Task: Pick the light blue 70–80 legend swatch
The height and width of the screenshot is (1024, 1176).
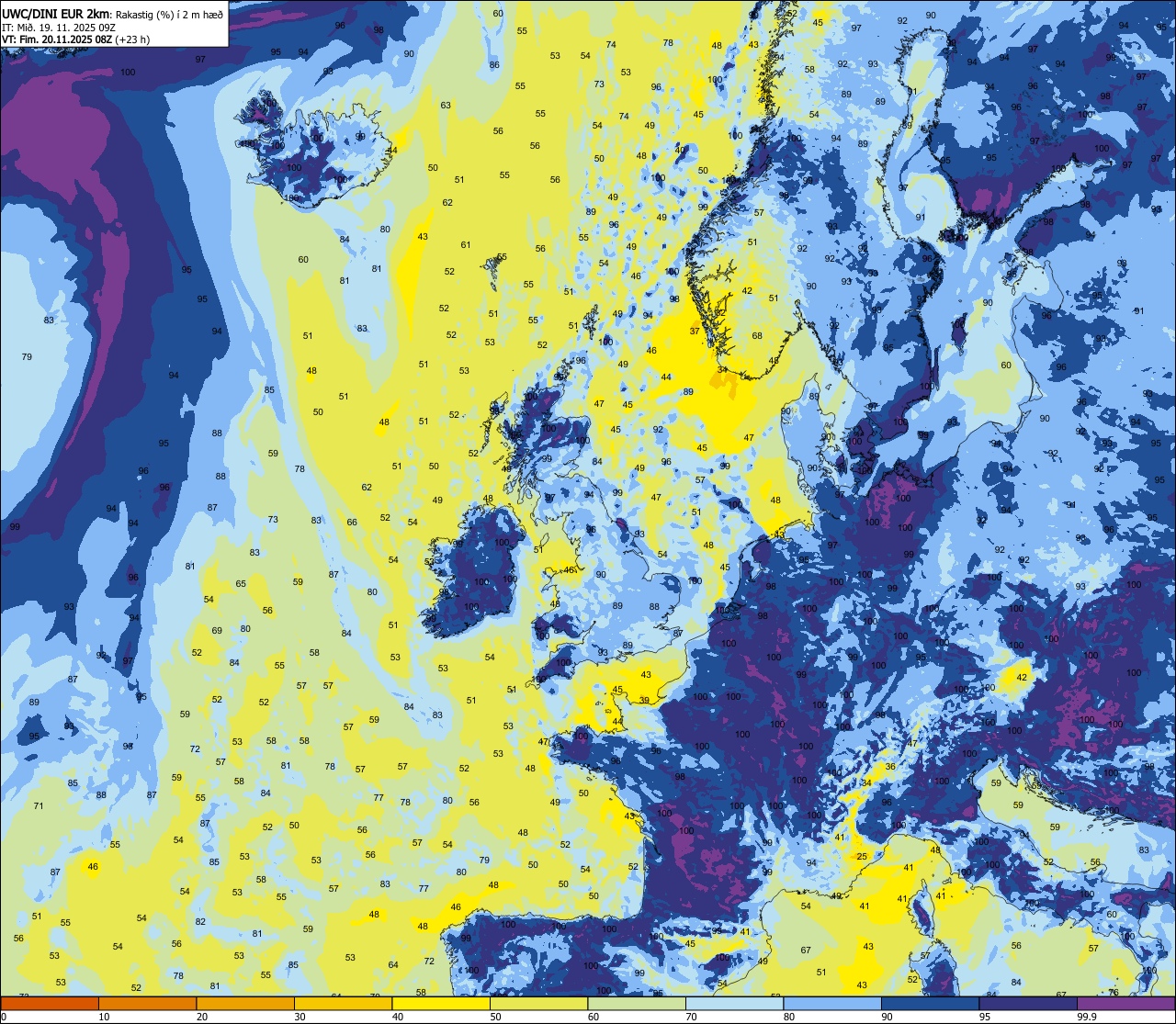Action: 734,1003
